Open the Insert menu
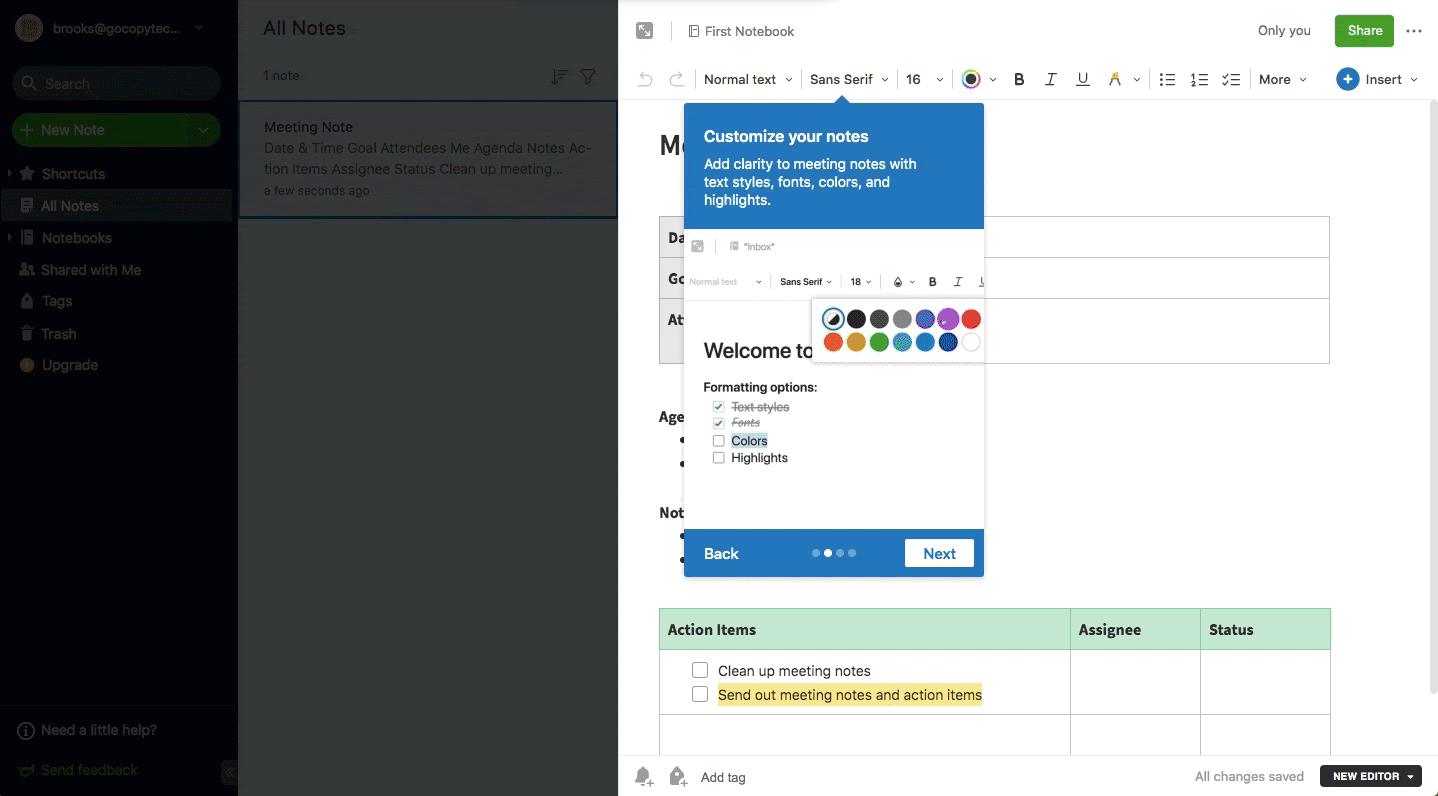1438x796 pixels. (x=1377, y=80)
